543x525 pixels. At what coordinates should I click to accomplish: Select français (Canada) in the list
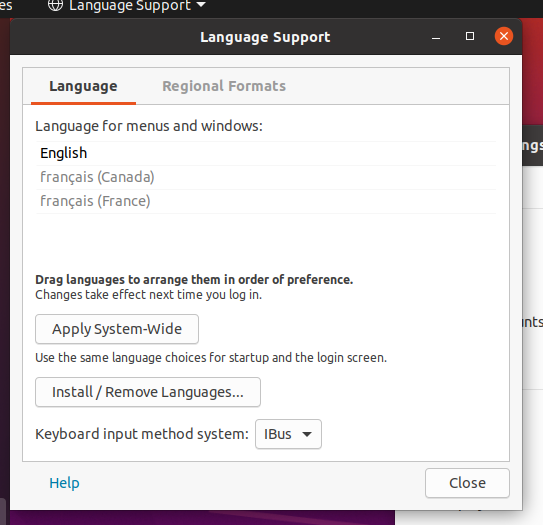coord(266,177)
